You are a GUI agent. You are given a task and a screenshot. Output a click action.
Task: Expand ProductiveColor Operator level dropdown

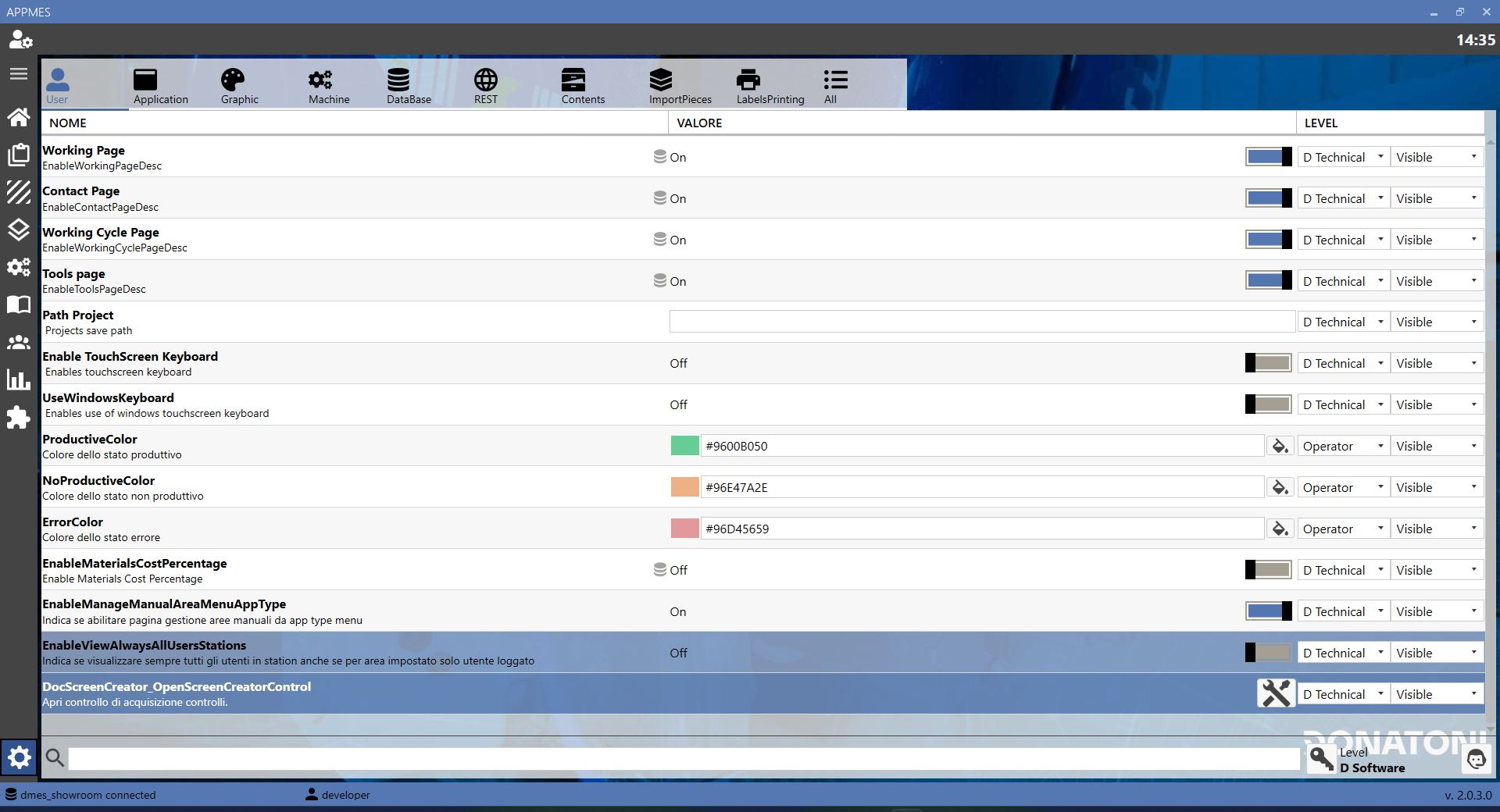coord(1343,446)
